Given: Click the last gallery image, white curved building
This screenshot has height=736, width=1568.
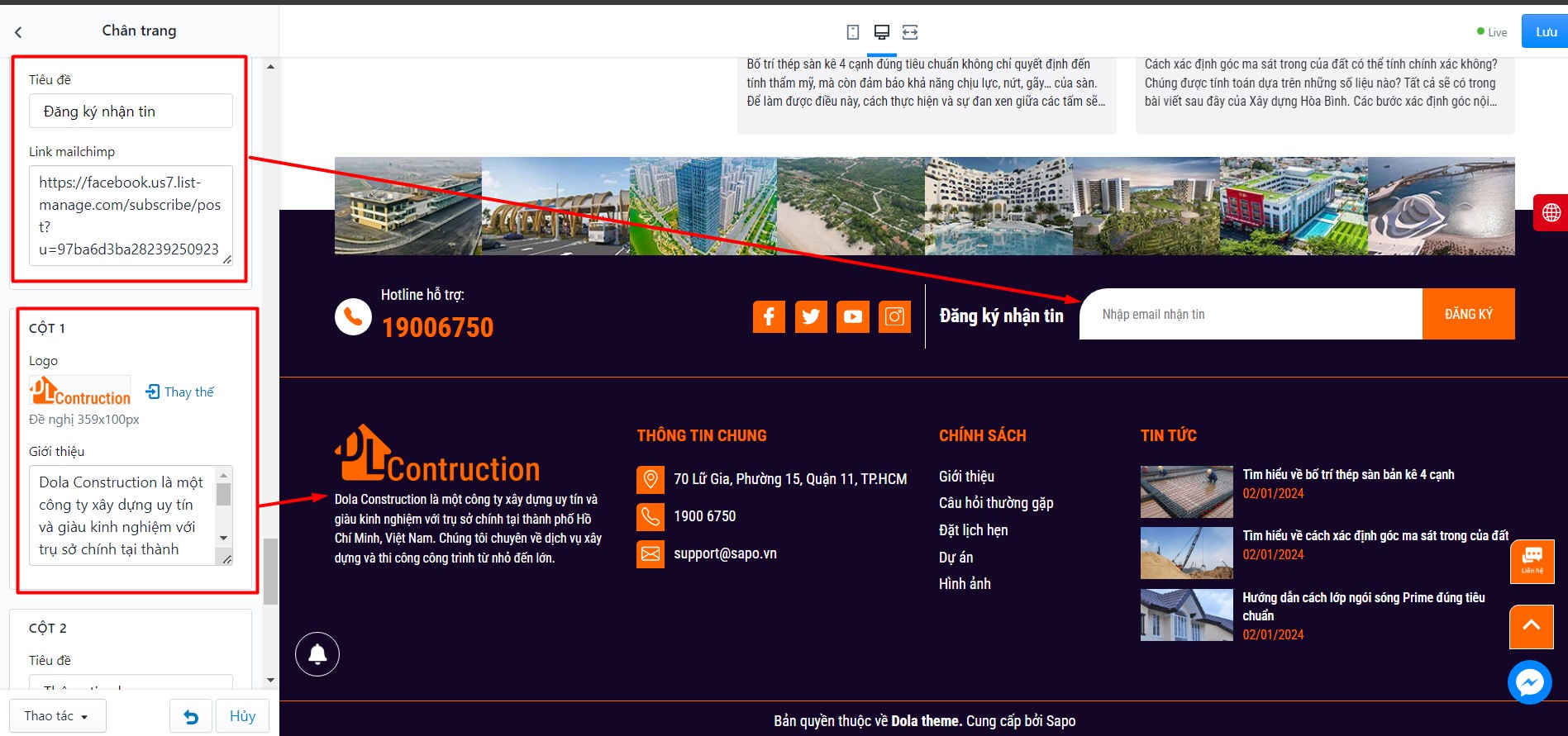Looking at the screenshot, I should coord(1442,206).
